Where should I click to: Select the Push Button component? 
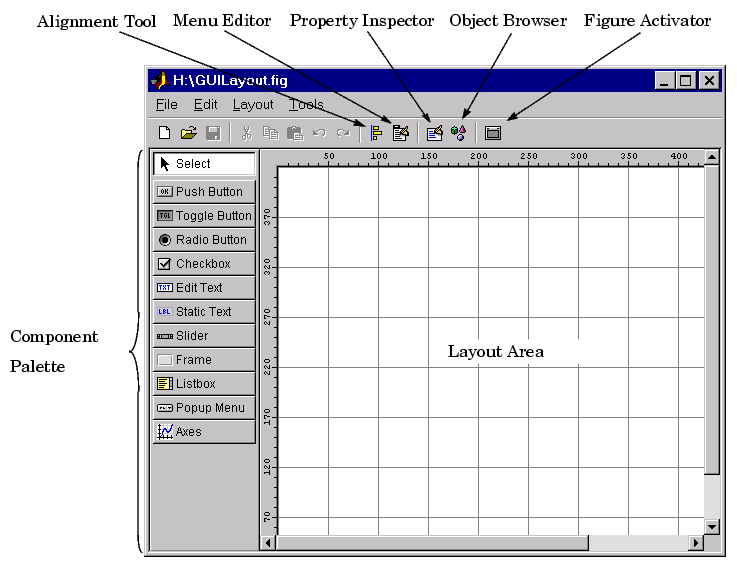pyautogui.click(x=204, y=192)
